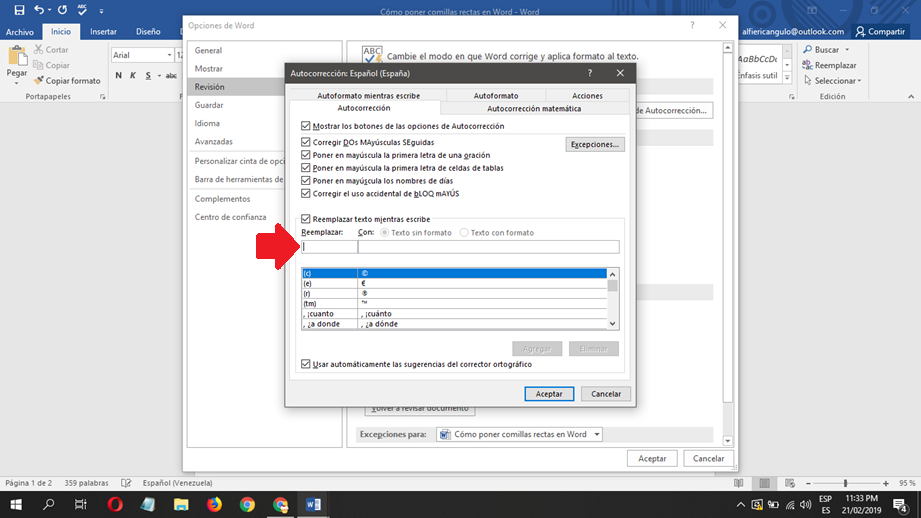Collapse the ribbon with the arrow
The height and width of the screenshot is (518, 921).
tap(911, 97)
